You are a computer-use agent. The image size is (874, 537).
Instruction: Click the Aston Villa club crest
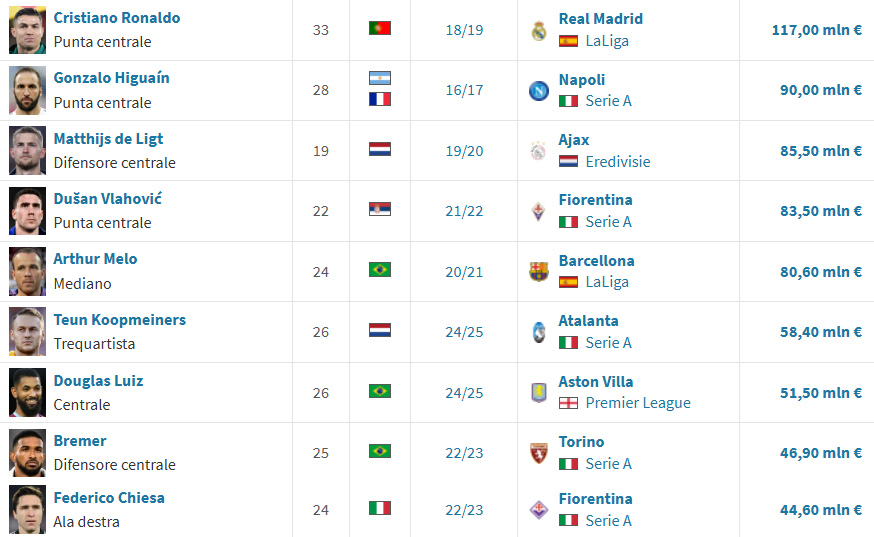point(538,393)
